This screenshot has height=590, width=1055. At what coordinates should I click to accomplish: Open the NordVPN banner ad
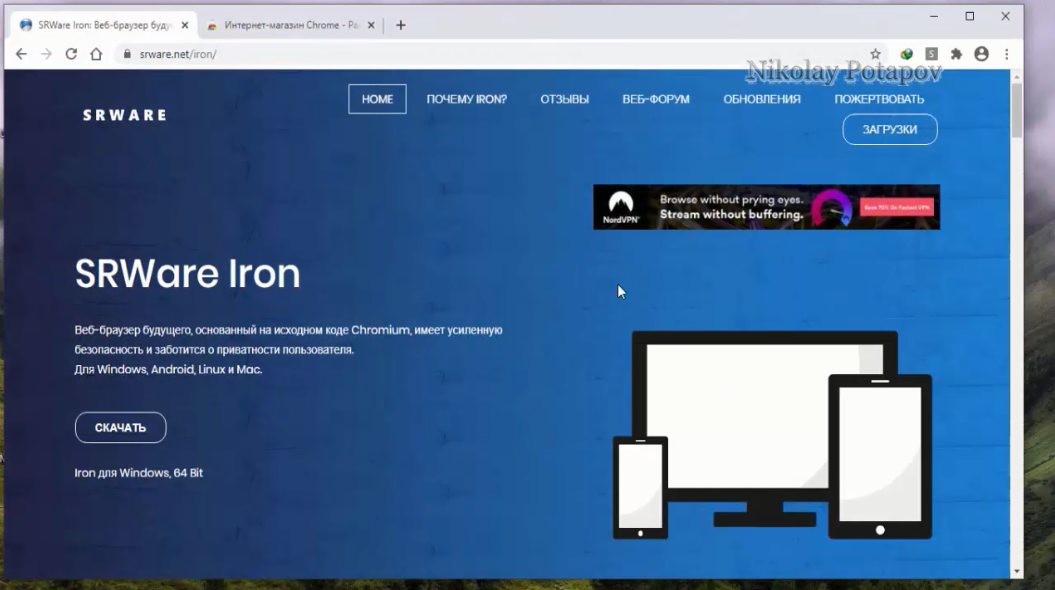(766, 207)
